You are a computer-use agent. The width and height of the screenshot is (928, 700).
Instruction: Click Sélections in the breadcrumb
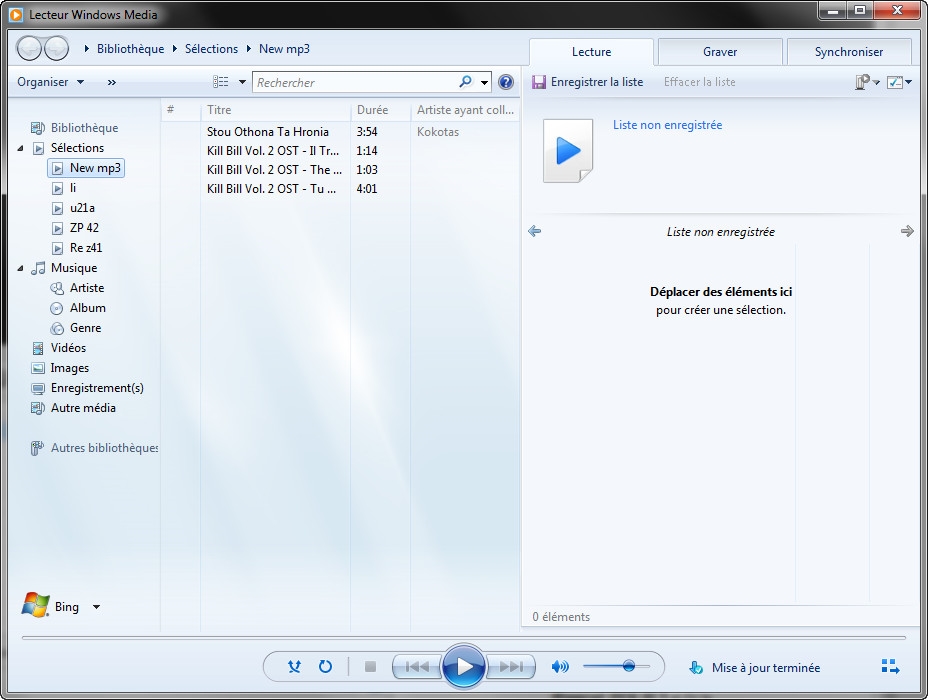[x=211, y=49]
